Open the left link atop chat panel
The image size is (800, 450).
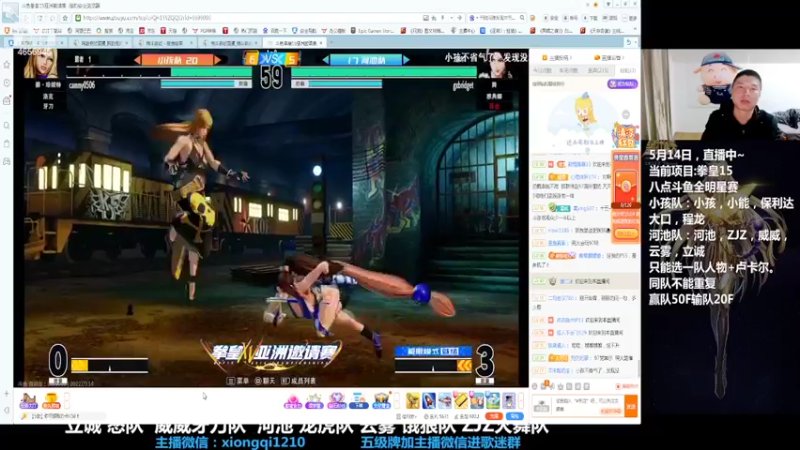(x=557, y=58)
